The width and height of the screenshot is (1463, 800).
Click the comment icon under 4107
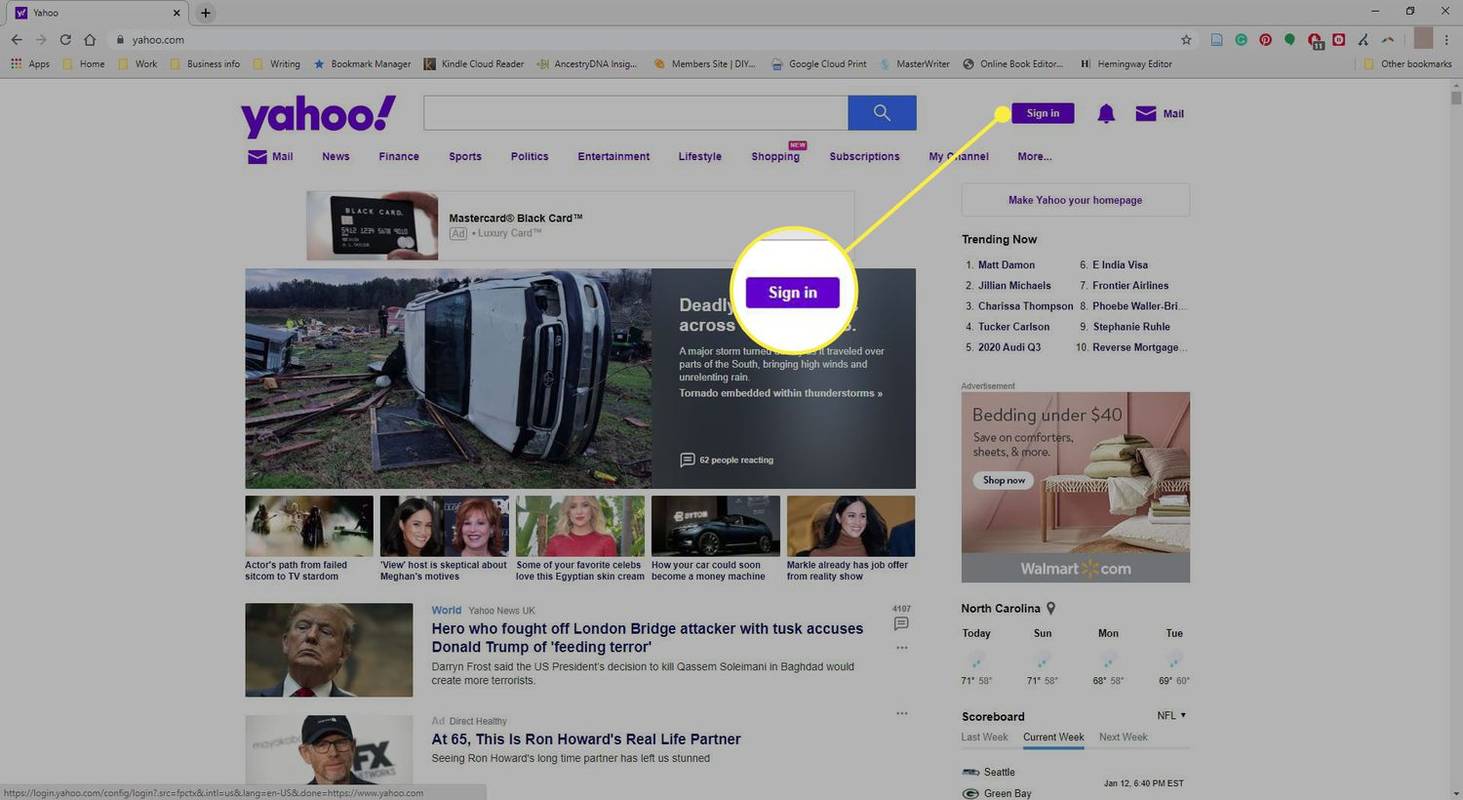pos(901,624)
